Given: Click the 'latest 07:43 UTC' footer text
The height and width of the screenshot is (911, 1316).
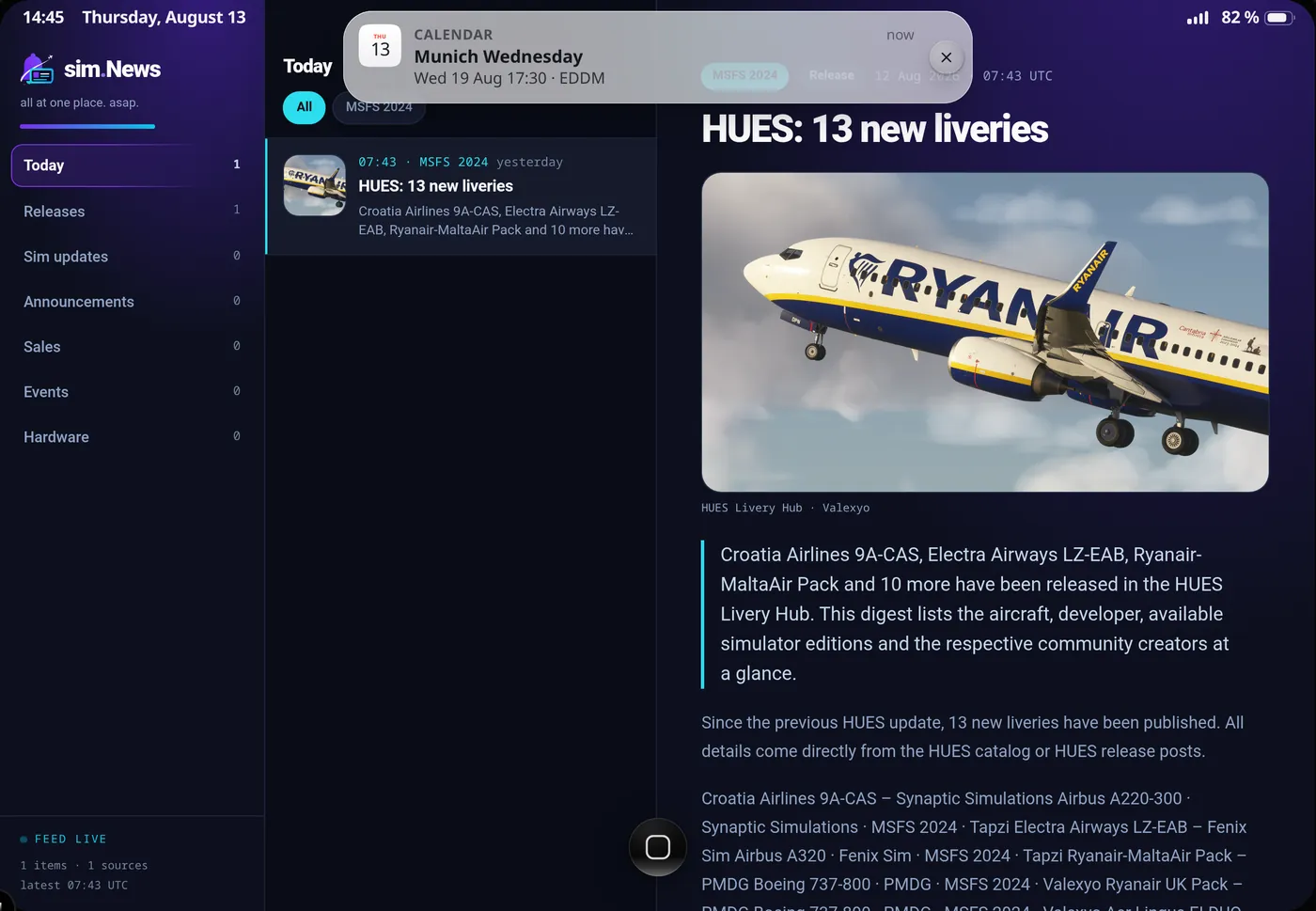Looking at the screenshot, I should (73, 886).
